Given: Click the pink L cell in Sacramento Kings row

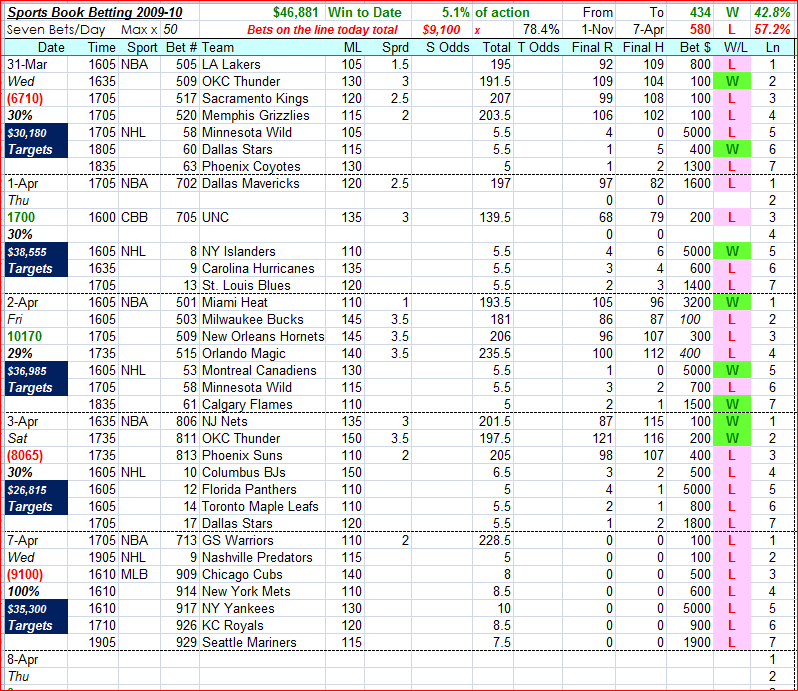Looking at the screenshot, I should tap(732, 98).
